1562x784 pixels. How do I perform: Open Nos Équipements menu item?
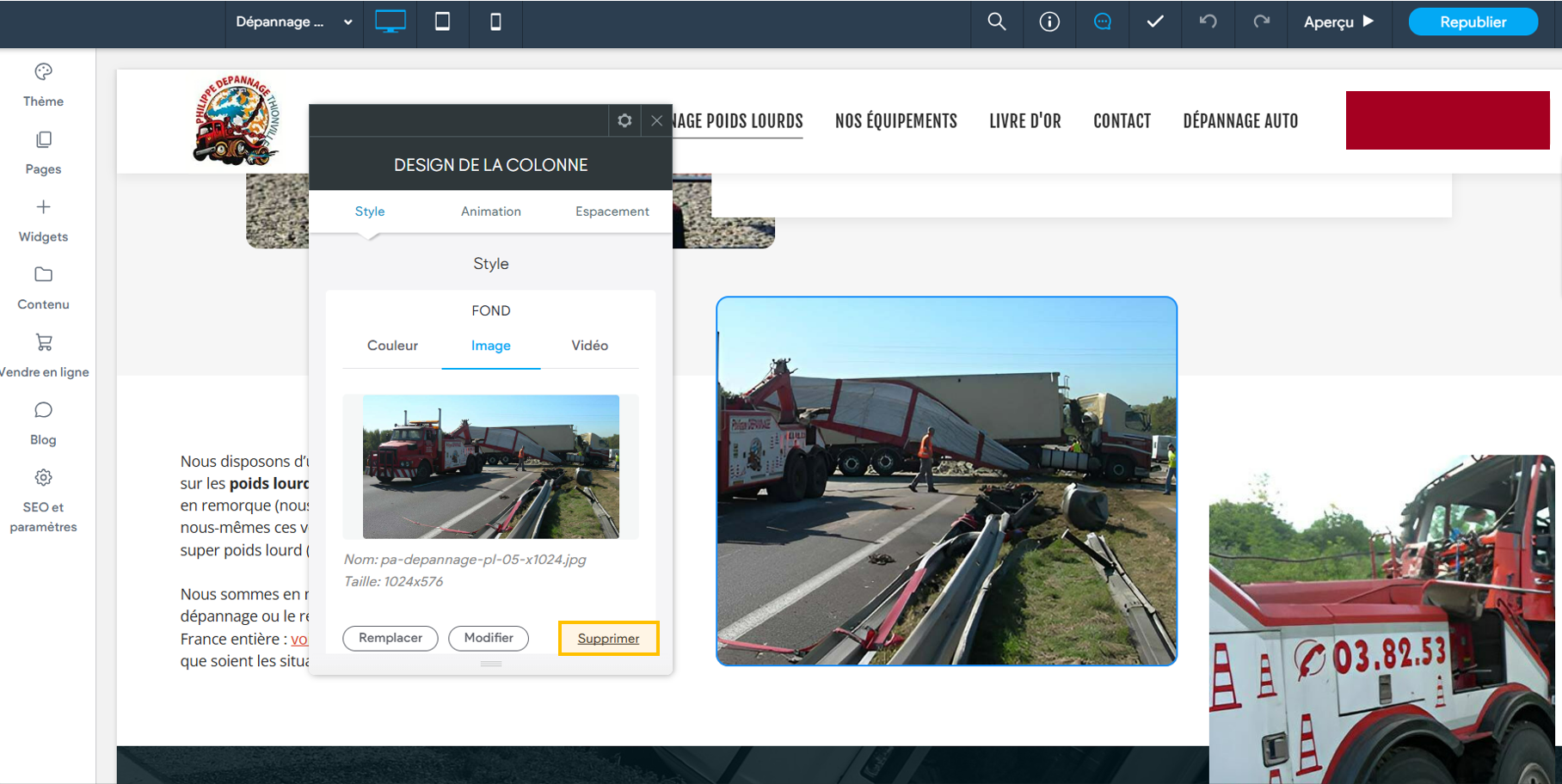[896, 121]
